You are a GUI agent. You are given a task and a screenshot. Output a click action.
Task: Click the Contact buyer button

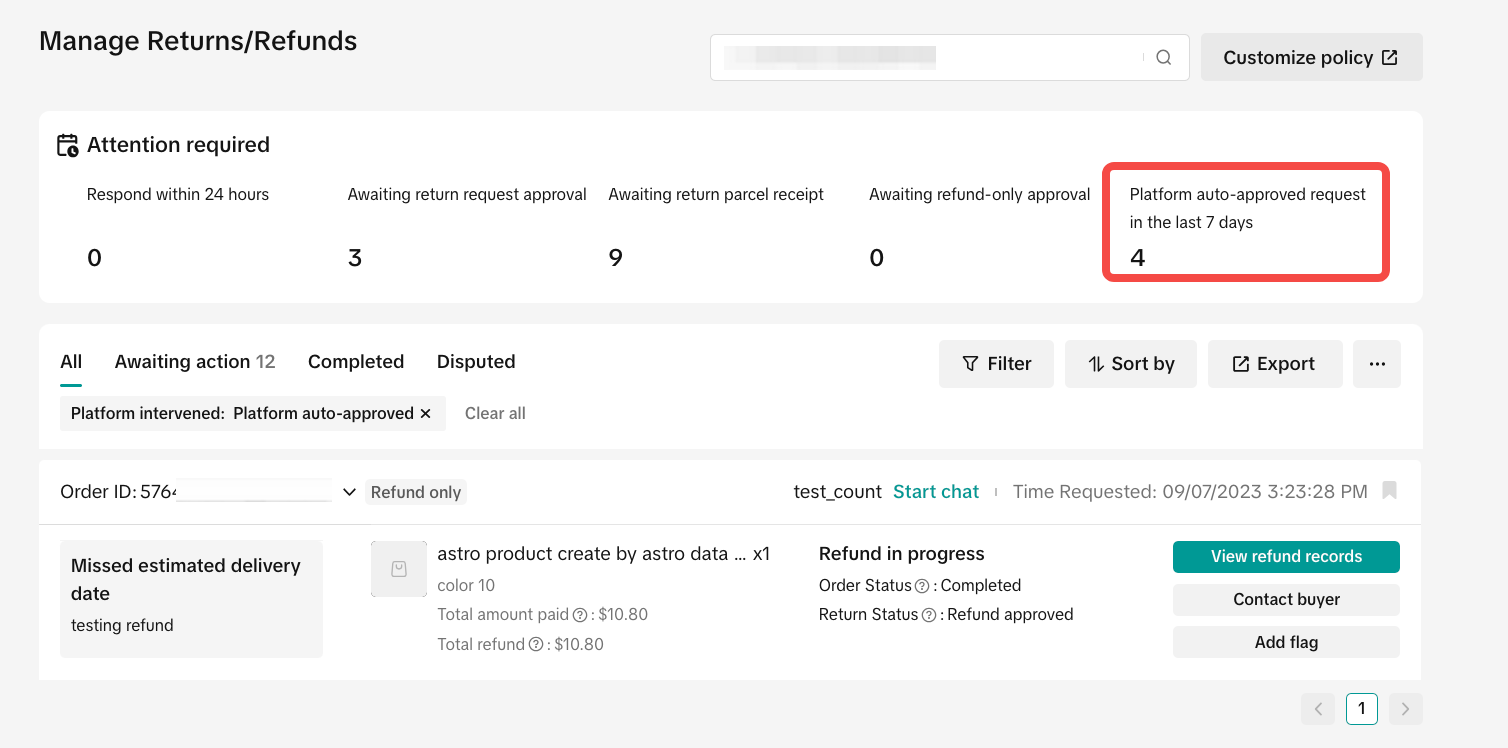click(1286, 600)
